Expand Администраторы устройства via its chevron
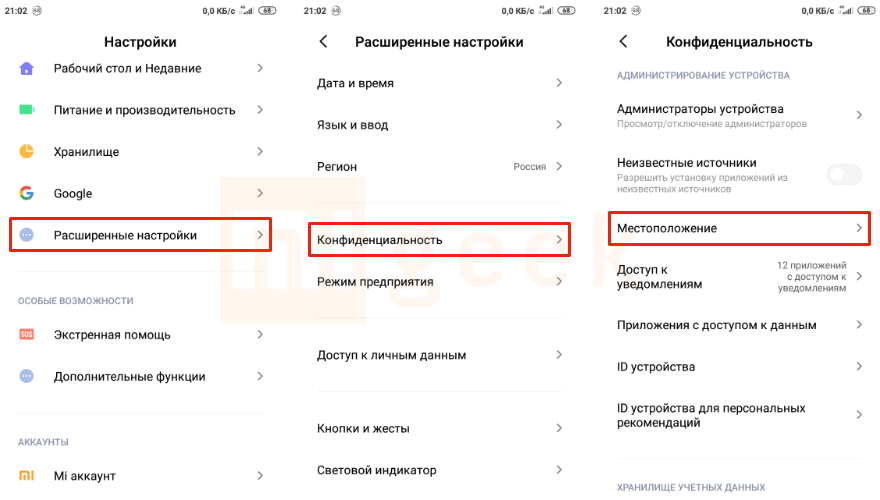This screenshot has height=500, width=880. [858, 116]
